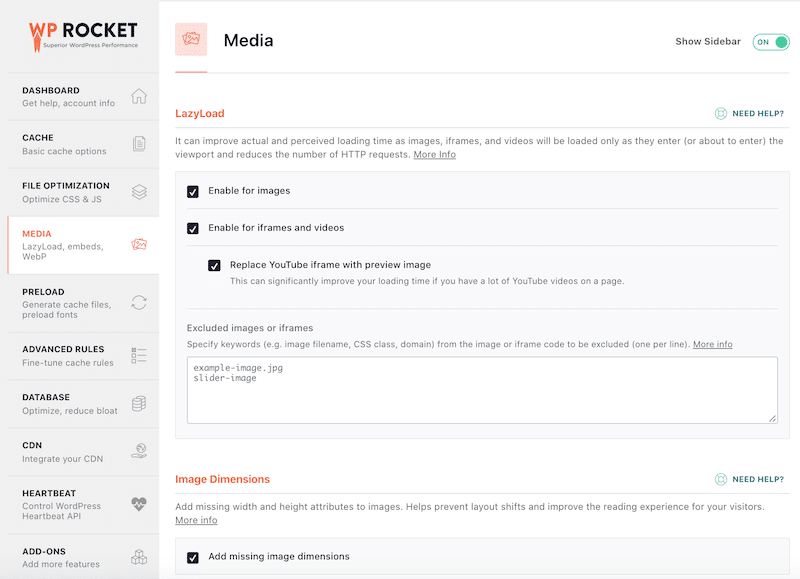Click inside the Excluded images or iframes textbox
The image size is (800, 579).
click(x=480, y=390)
